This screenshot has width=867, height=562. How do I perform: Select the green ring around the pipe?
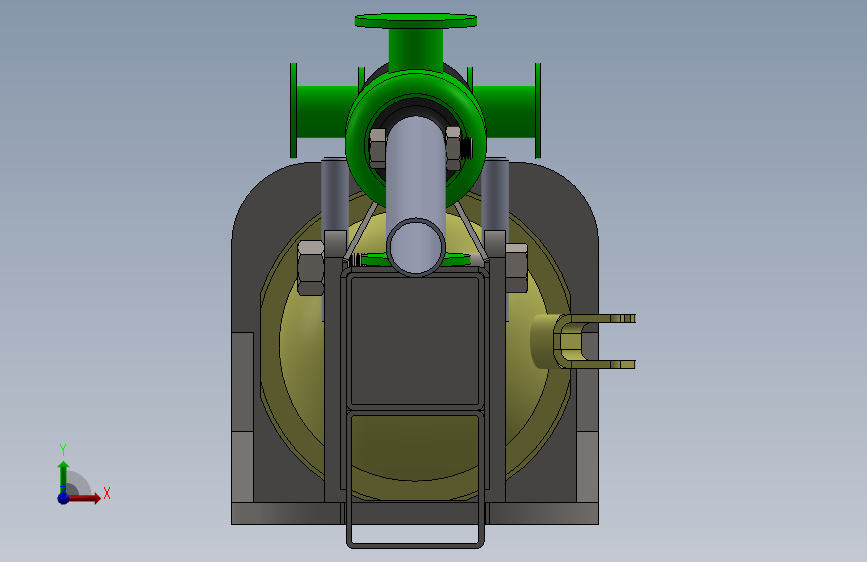point(416,138)
